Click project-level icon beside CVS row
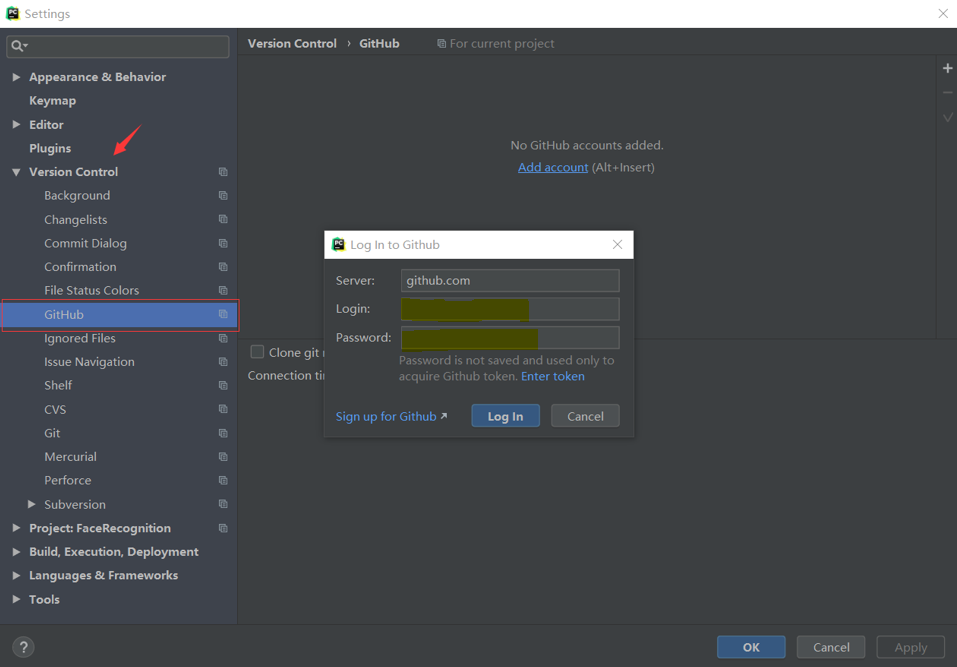The image size is (957, 667). coord(223,409)
